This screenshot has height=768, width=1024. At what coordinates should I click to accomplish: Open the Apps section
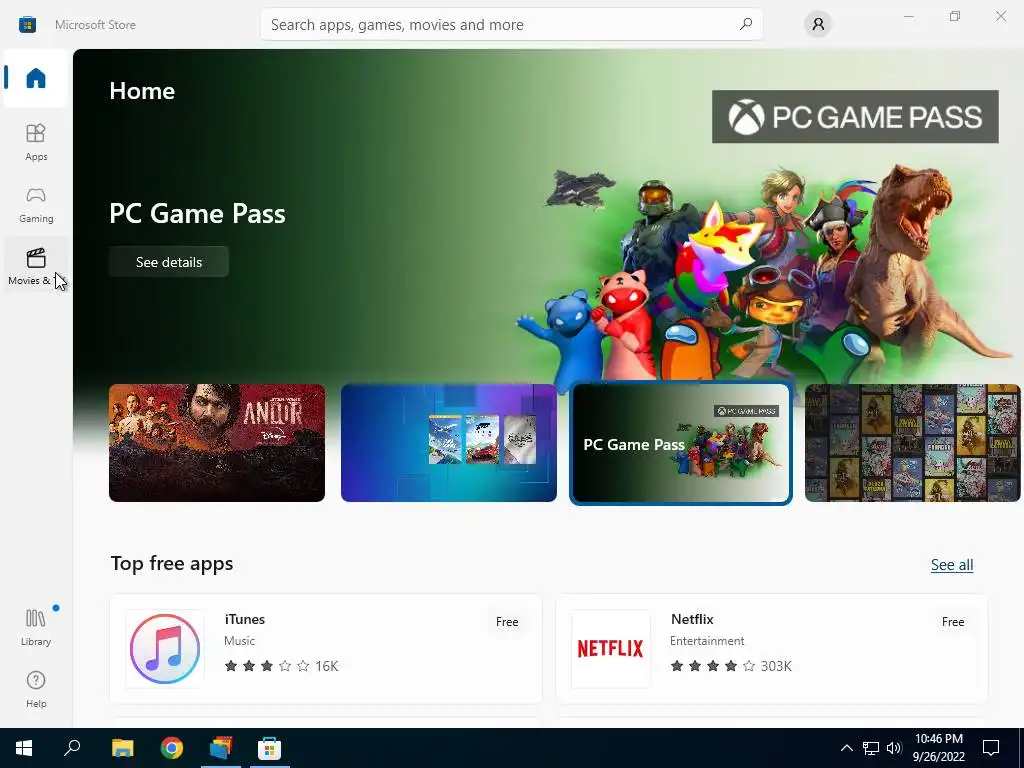point(36,142)
